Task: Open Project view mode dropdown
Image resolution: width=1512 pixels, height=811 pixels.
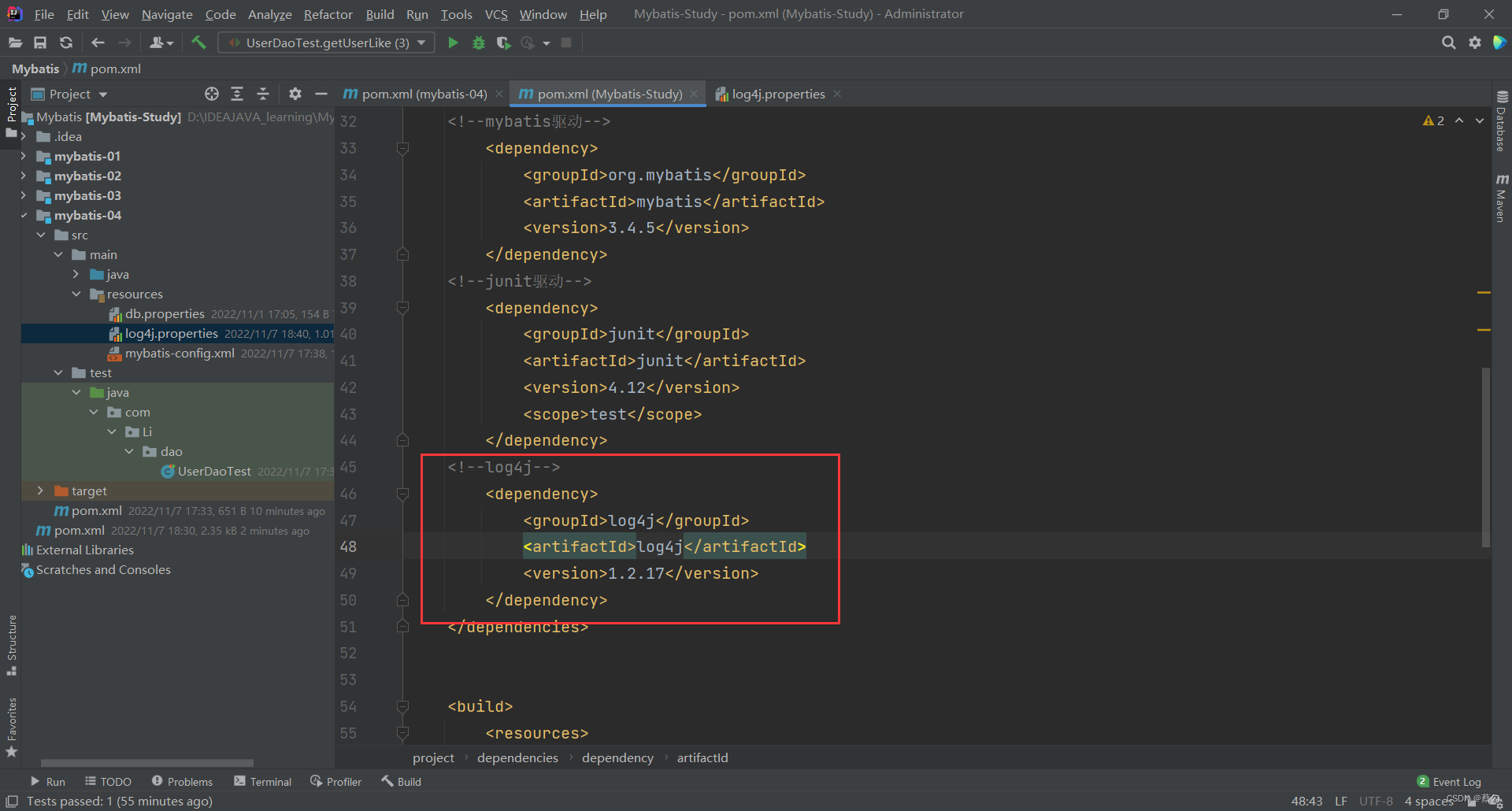Action: (102, 94)
